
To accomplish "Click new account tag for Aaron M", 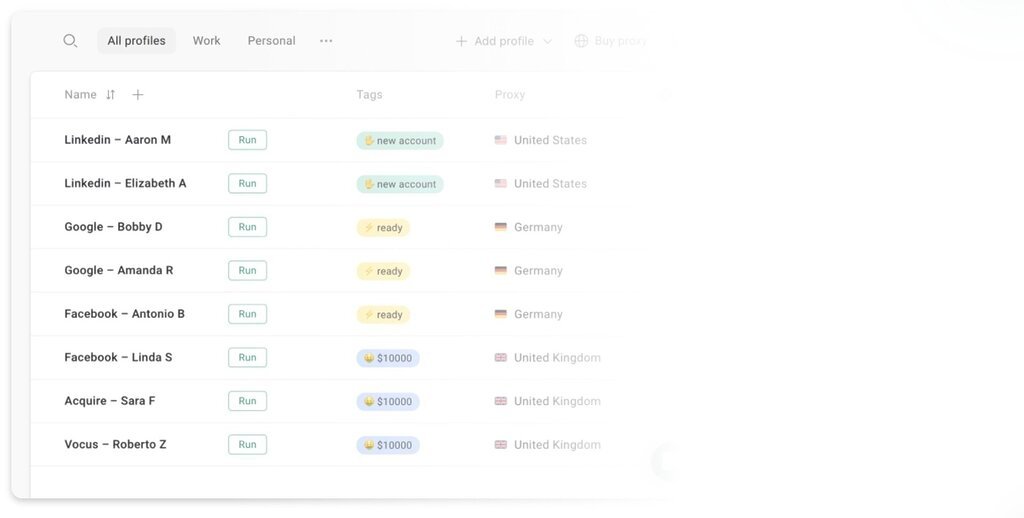I will 400,140.
